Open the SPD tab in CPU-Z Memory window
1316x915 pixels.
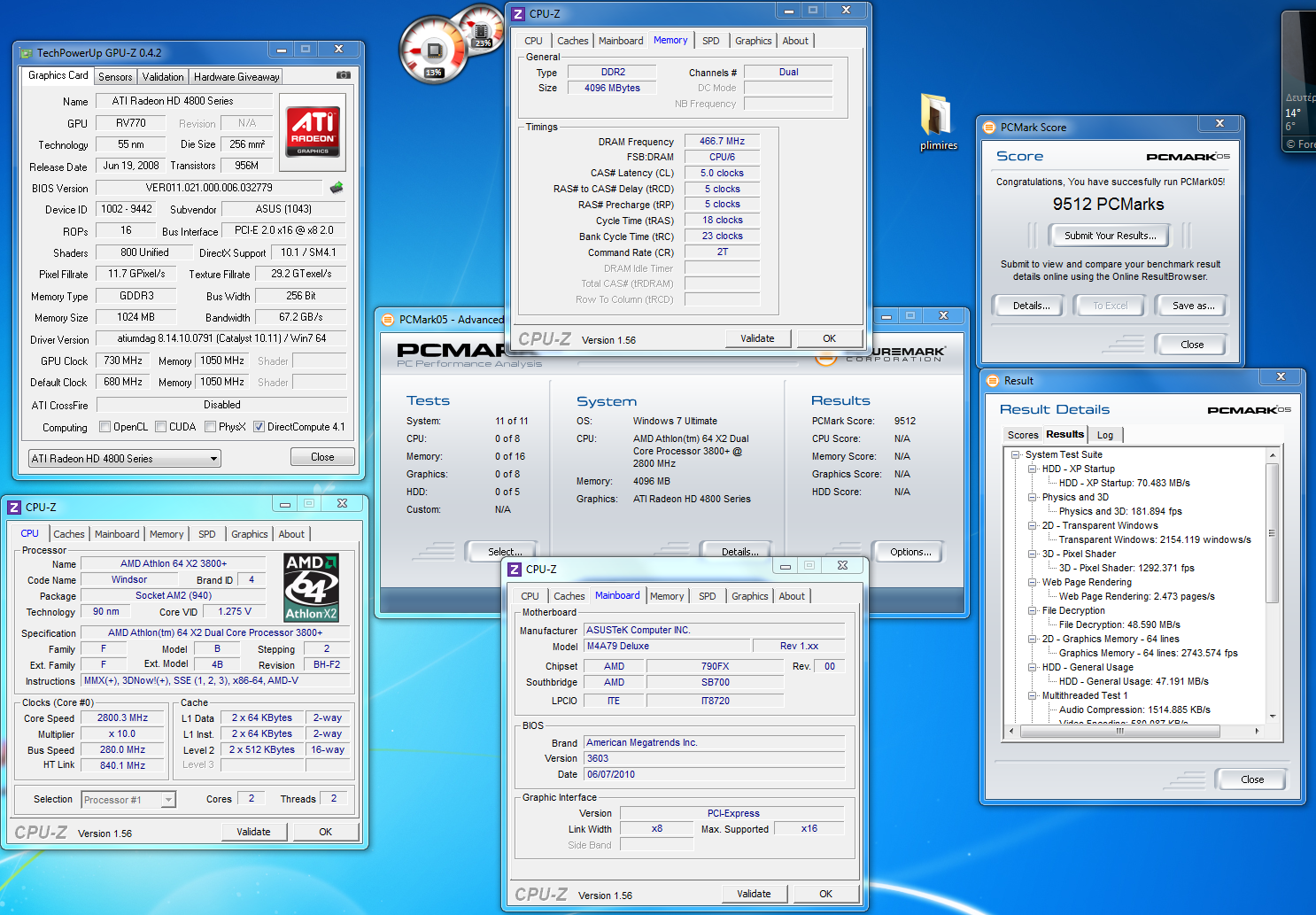click(711, 41)
